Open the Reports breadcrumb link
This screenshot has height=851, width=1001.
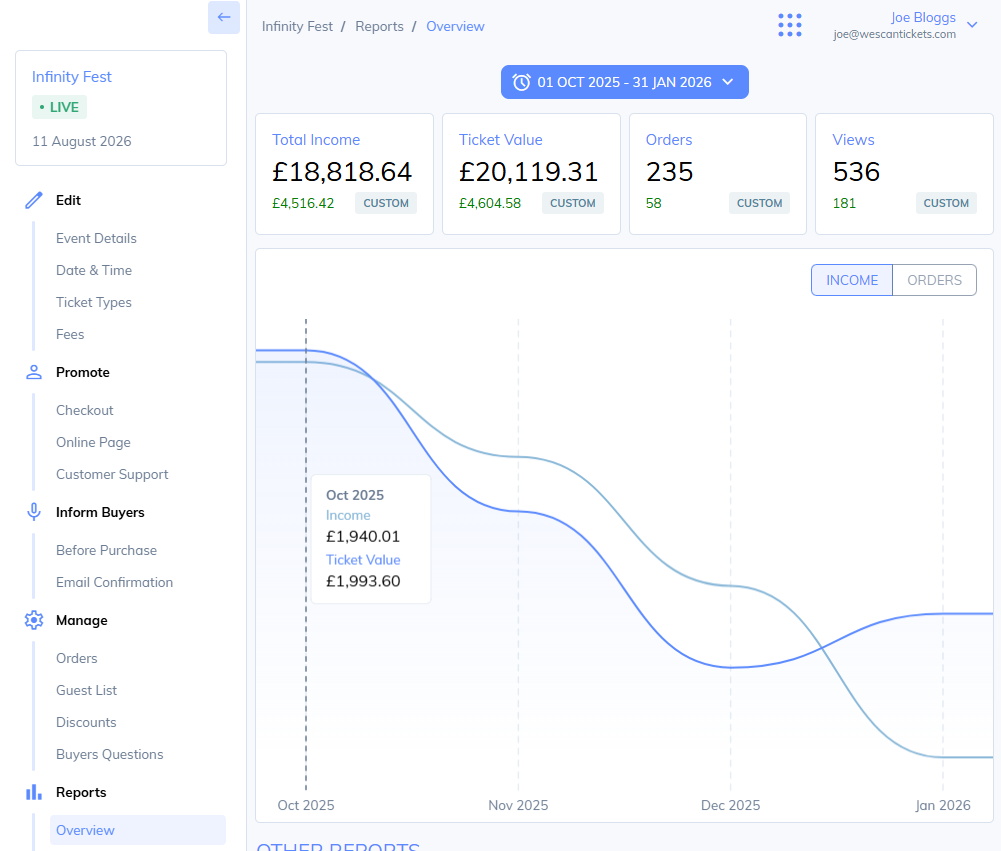379,26
